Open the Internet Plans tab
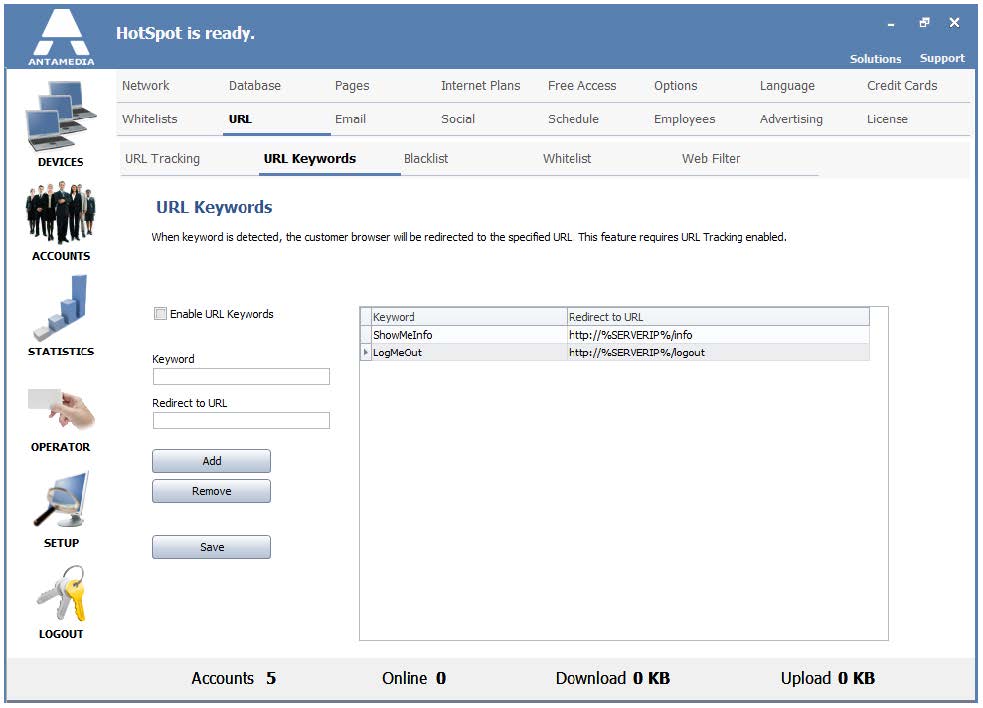This screenshot has height=708, width=983. pyautogui.click(x=480, y=86)
